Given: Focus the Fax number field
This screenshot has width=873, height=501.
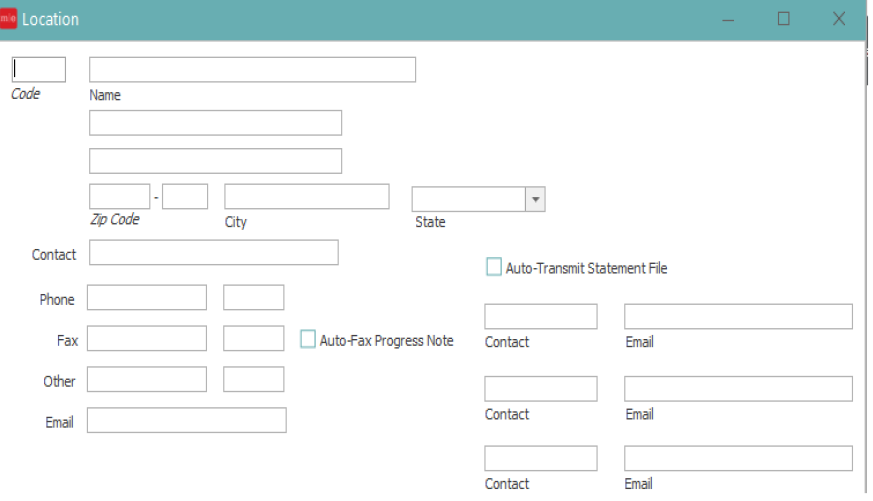Looking at the screenshot, I should (x=146, y=339).
